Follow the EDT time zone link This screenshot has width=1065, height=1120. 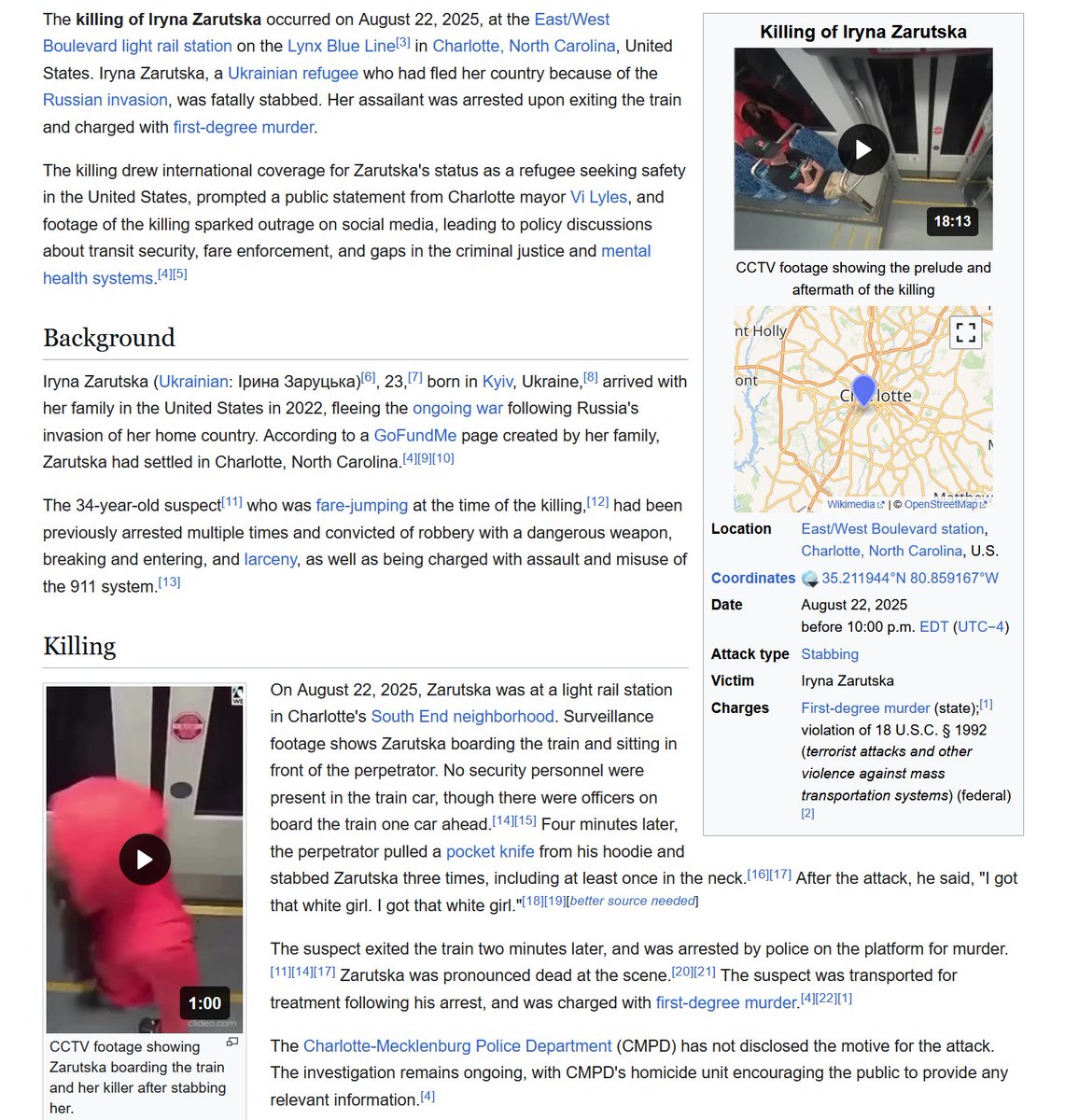coord(933,626)
